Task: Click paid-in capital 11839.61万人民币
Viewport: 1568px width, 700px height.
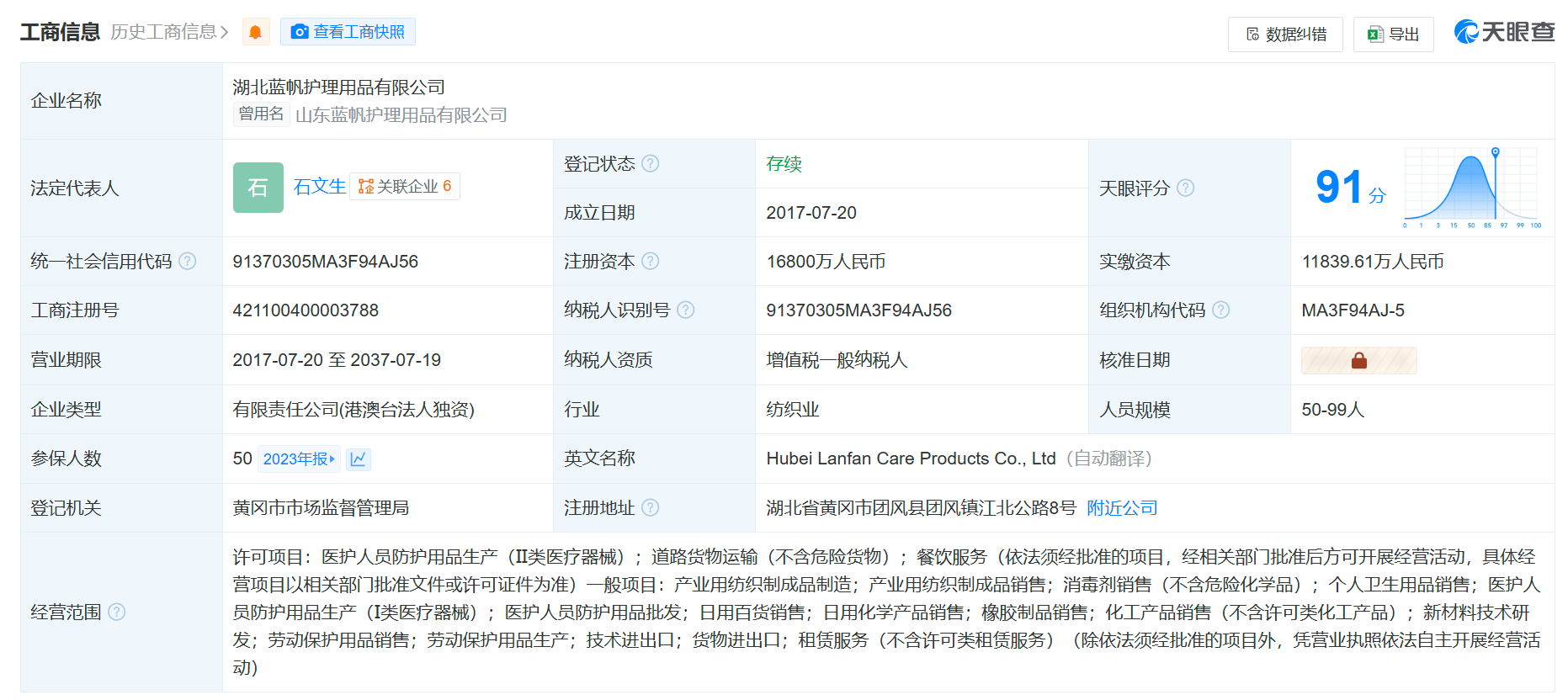Action: tap(1373, 262)
